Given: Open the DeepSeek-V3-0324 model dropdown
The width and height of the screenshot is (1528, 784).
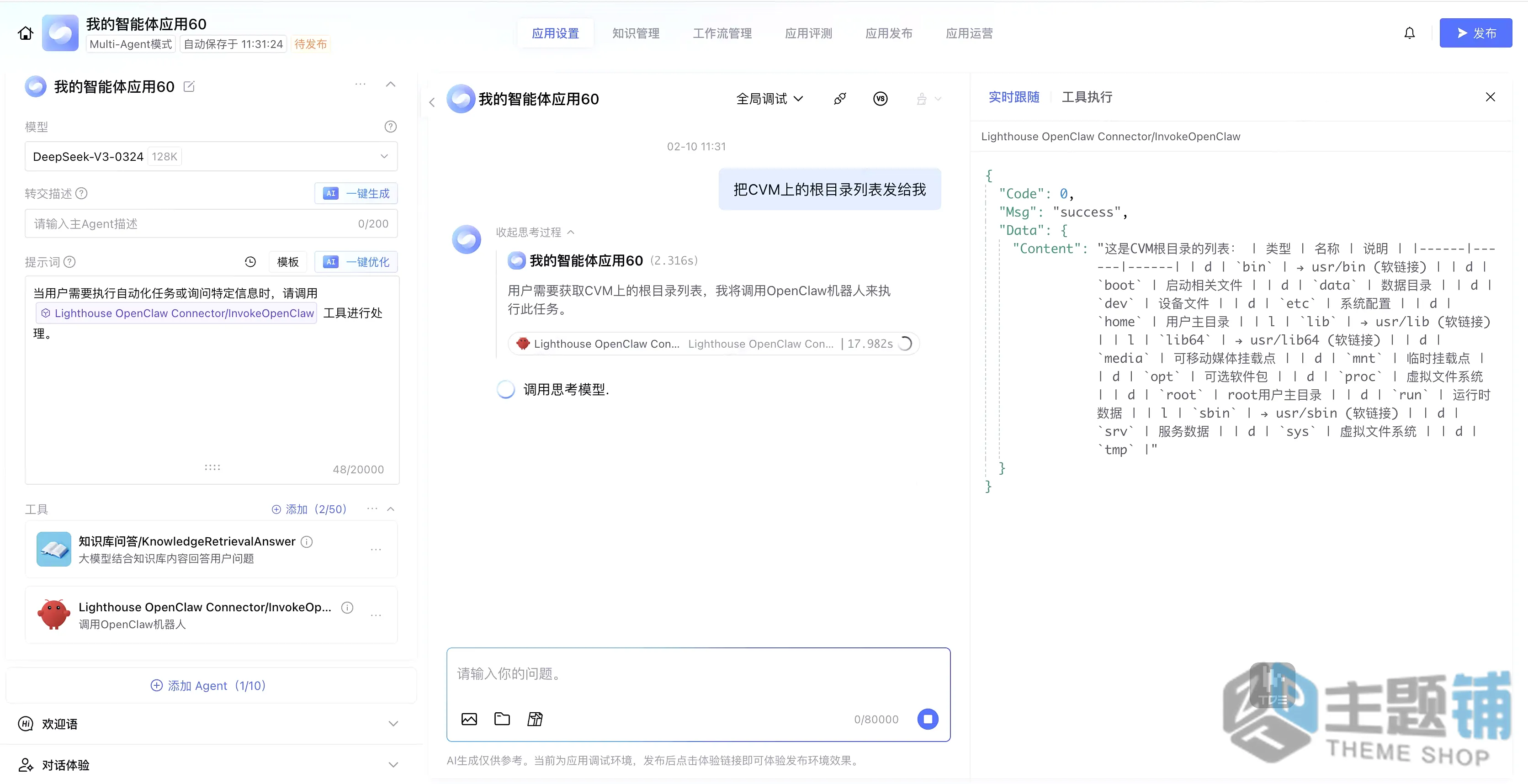Looking at the screenshot, I should point(211,157).
